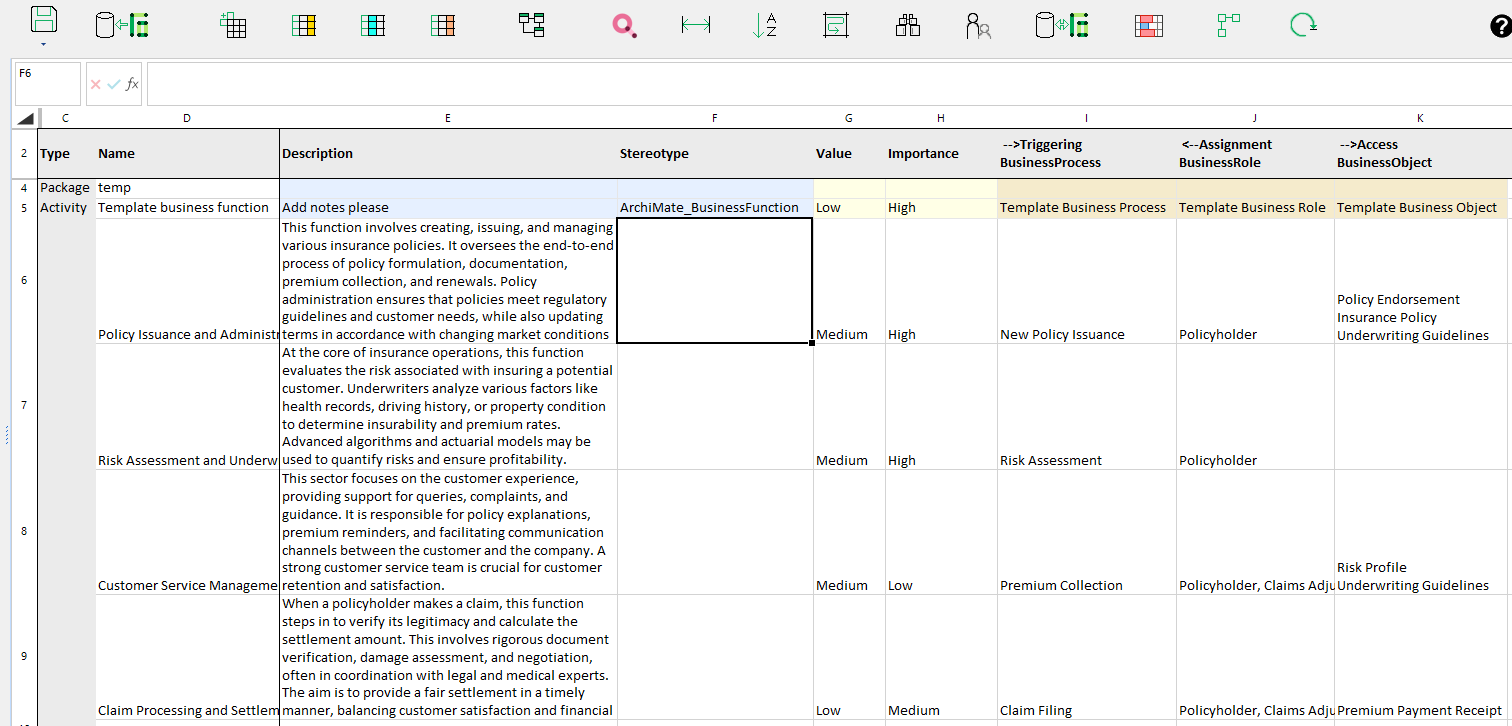The image size is (1512, 726).
Task: Open the user lookup tool
Action: click(978, 25)
